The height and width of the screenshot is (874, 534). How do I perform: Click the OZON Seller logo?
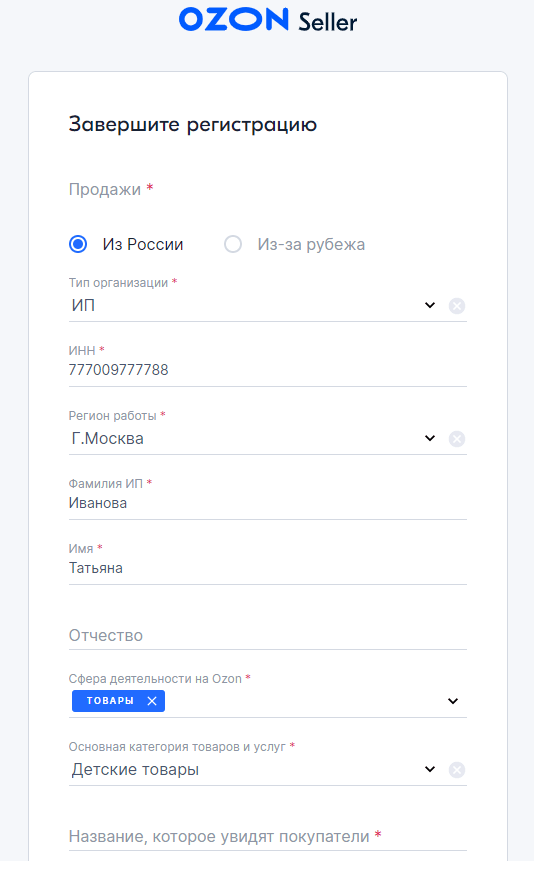(268, 21)
